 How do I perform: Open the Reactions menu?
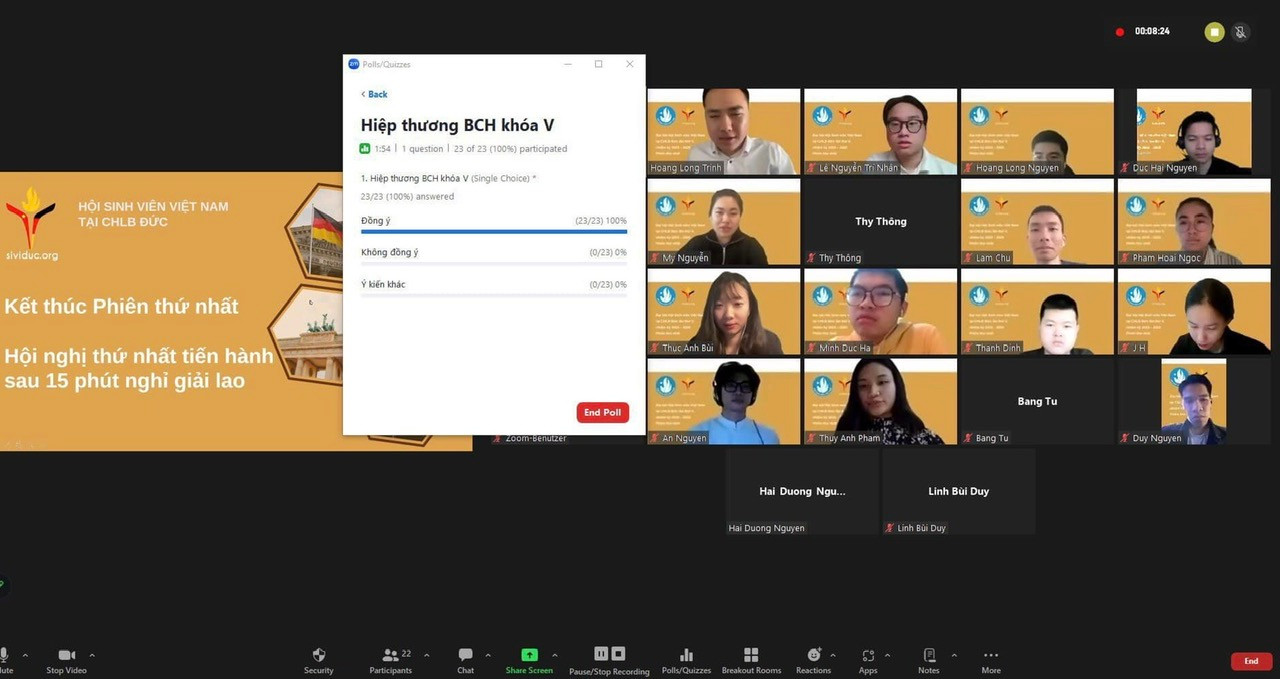coord(814,656)
